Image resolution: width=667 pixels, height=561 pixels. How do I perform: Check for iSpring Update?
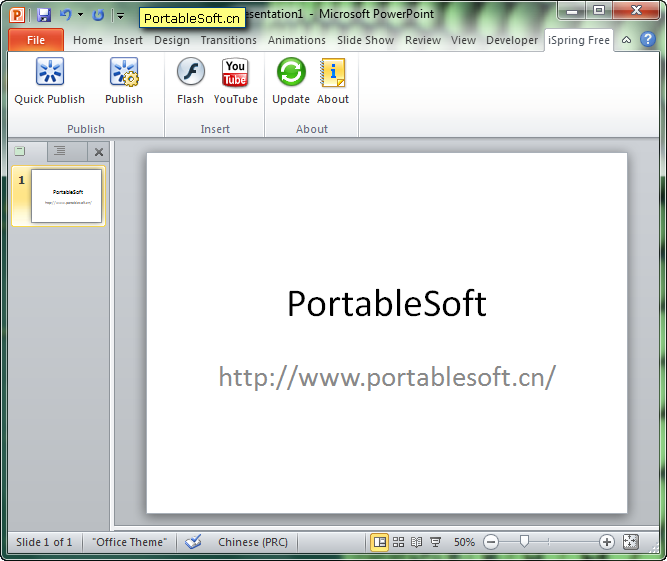click(291, 81)
